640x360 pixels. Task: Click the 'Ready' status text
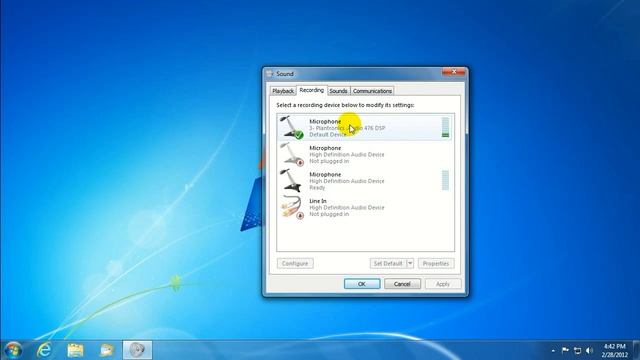click(x=317, y=188)
